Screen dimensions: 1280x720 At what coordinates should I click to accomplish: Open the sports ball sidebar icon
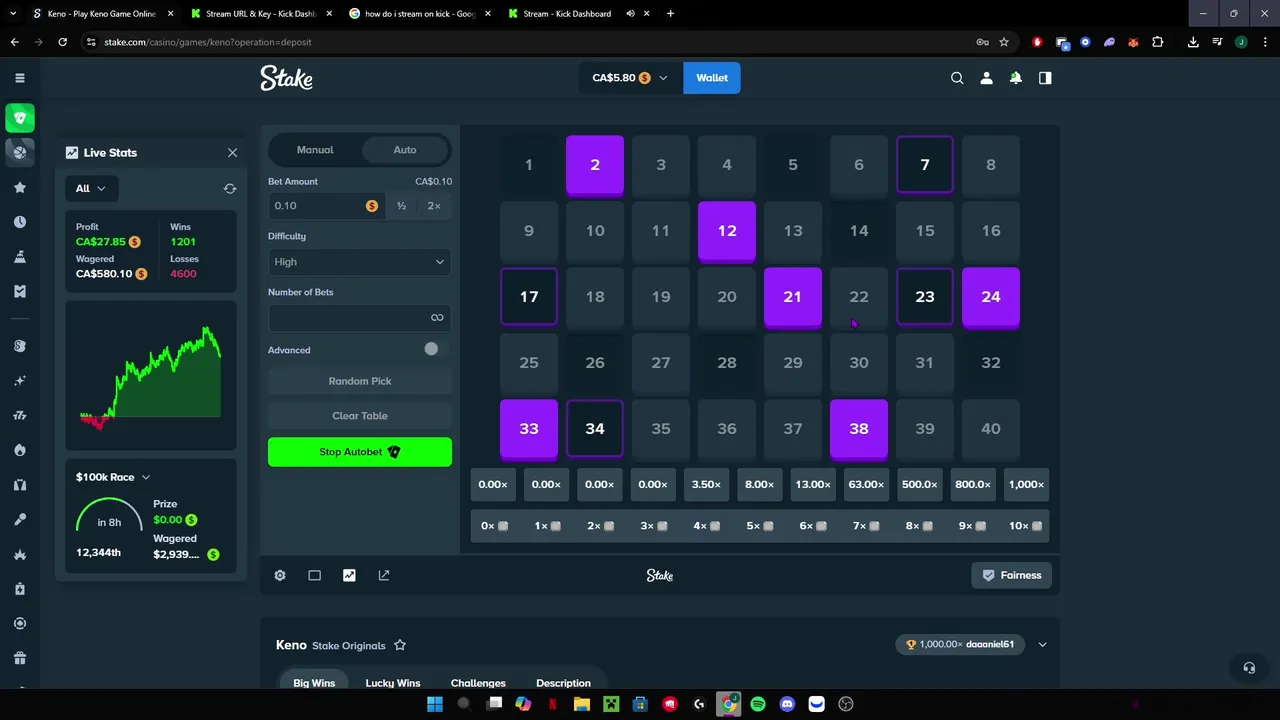19,152
